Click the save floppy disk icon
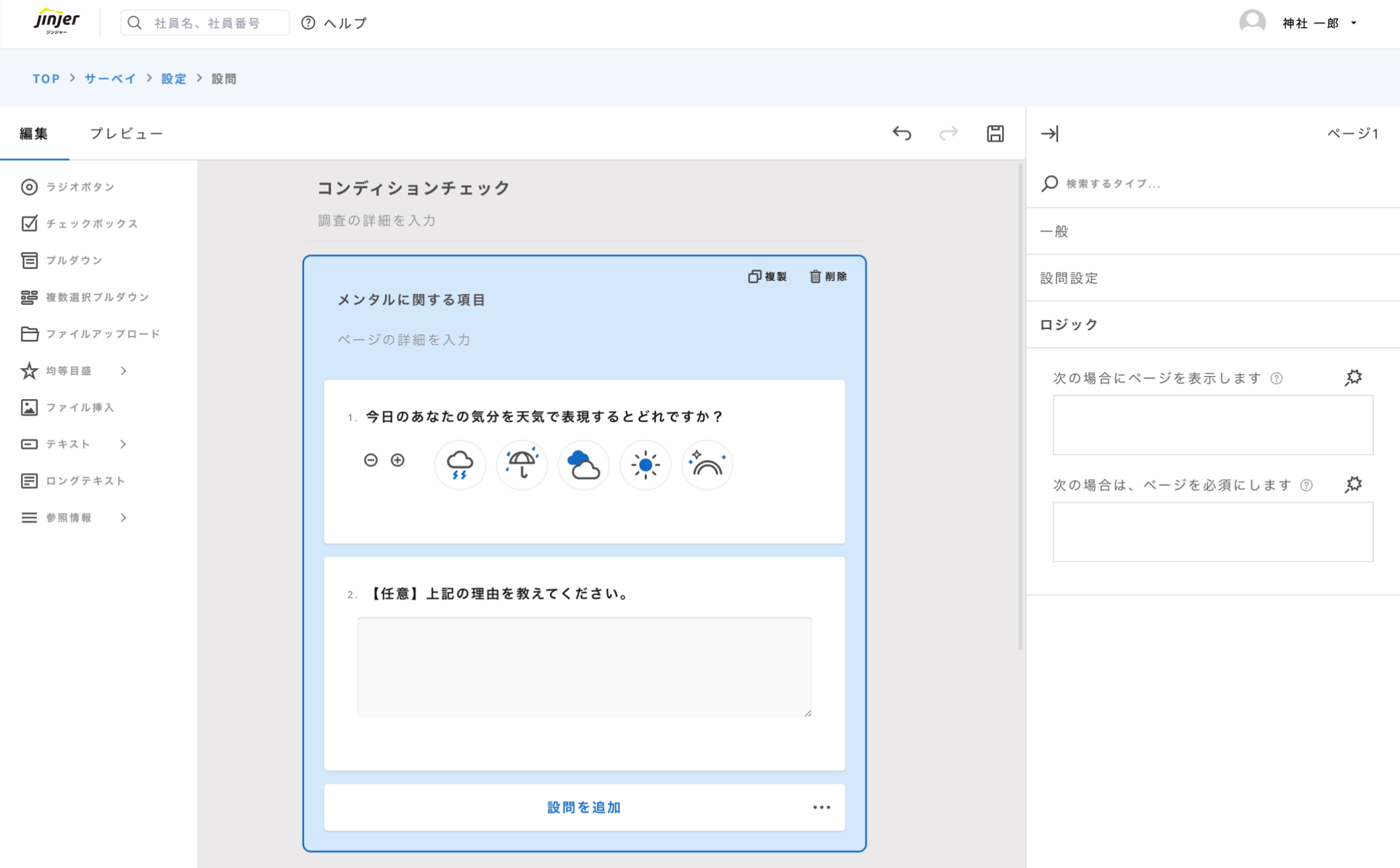This screenshot has height=868, width=1400. pos(995,133)
